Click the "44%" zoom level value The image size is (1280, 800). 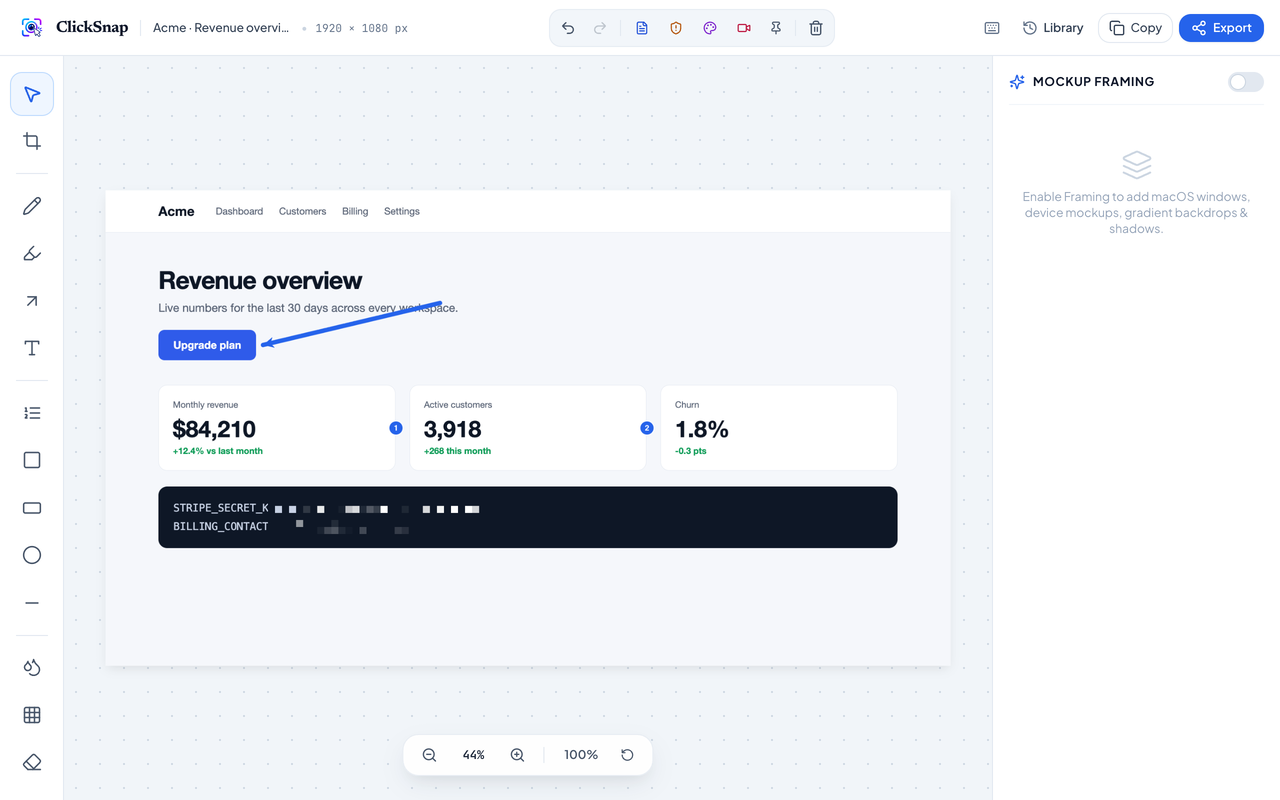coord(474,755)
